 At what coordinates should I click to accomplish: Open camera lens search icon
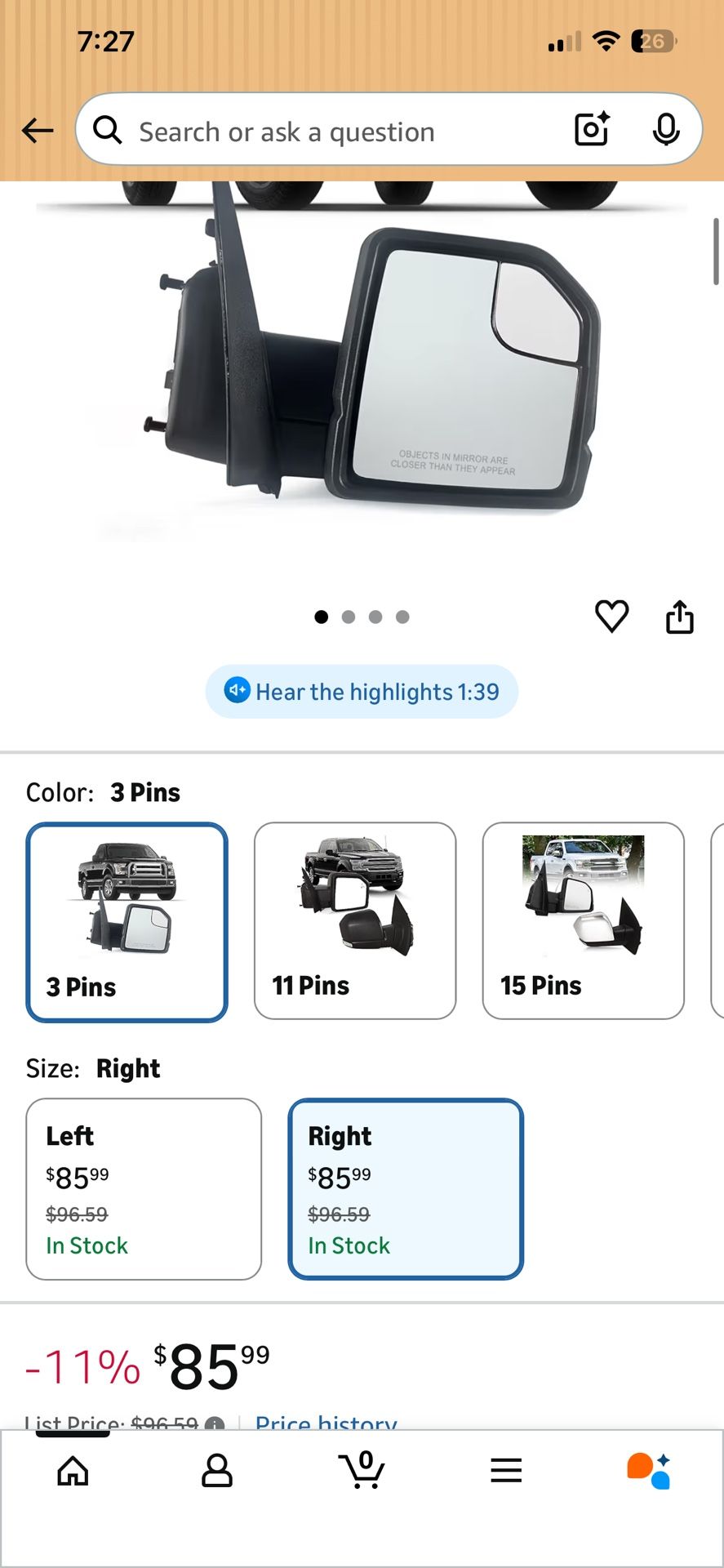[592, 129]
